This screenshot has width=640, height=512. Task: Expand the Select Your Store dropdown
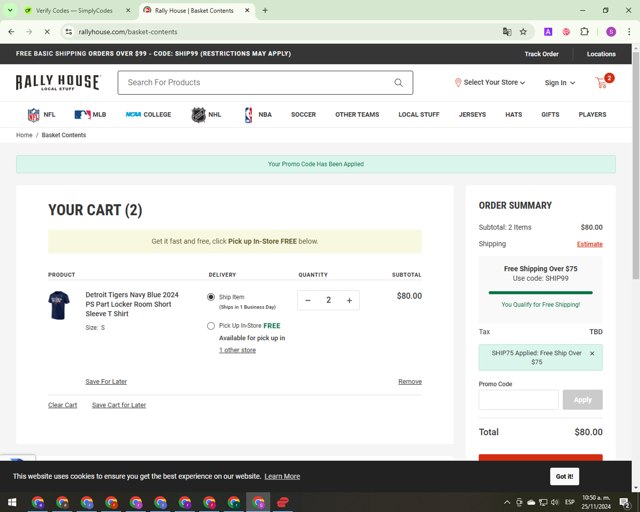[x=490, y=82]
